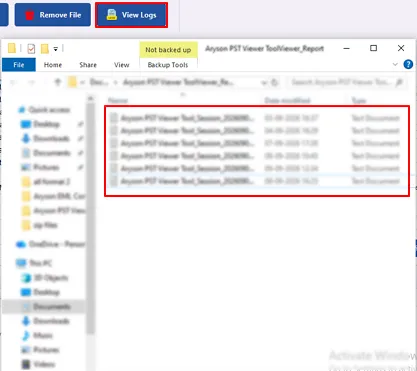The image size is (417, 371).
Task: Click the Remove File button
Action: coord(53,15)
